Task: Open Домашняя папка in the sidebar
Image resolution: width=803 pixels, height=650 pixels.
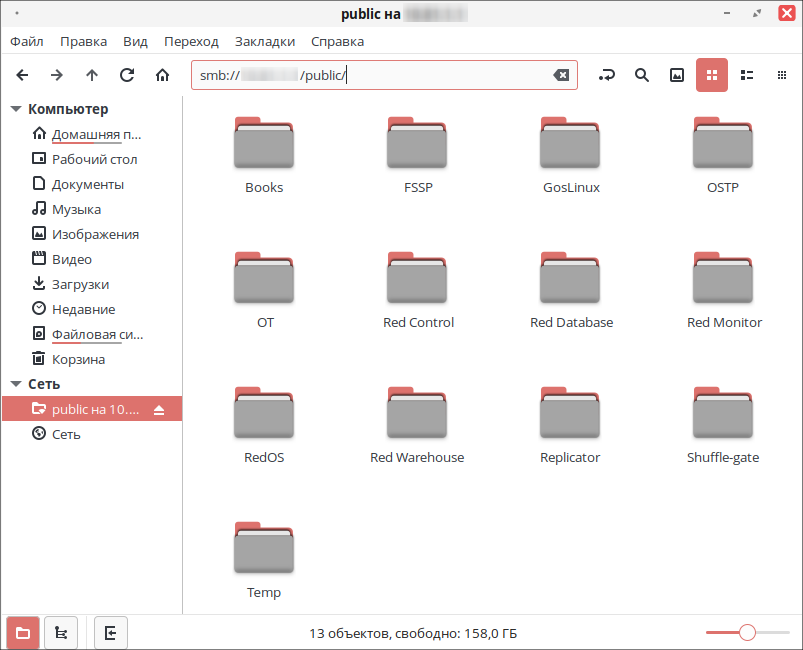Action: click(x=92, y=134)
